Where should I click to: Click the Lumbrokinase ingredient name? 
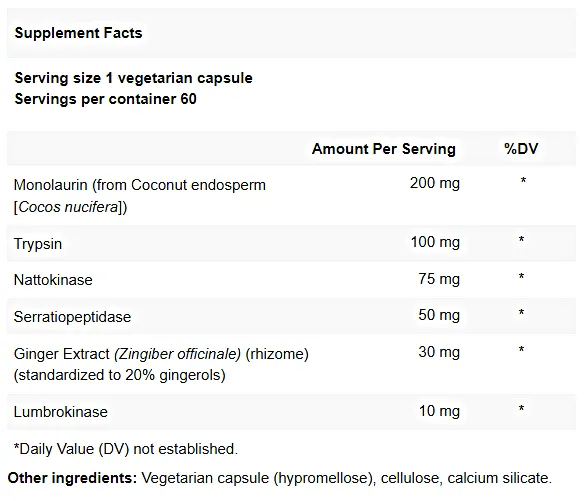point(61,412)
